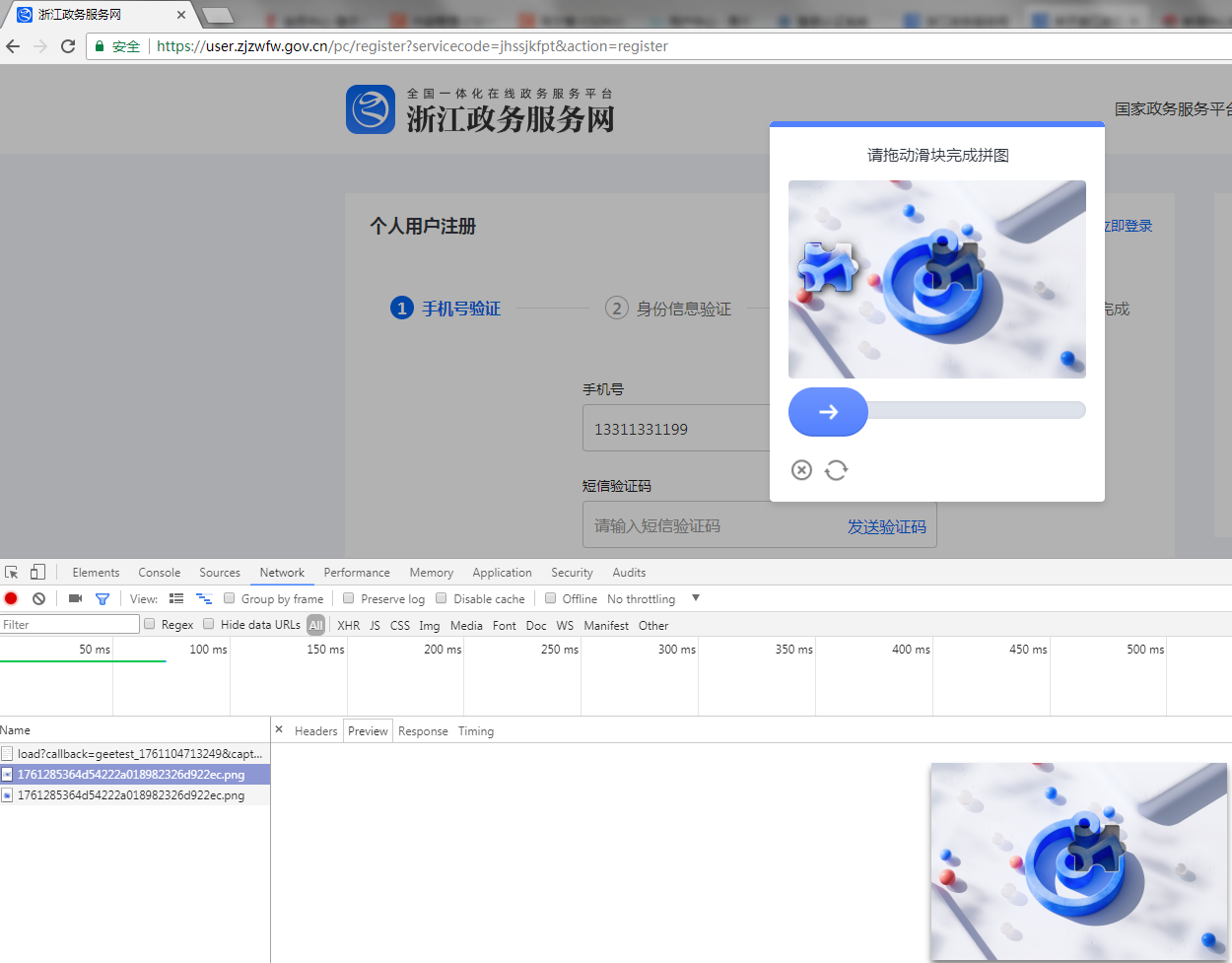Open the Headers tab of the request
The height and width of the screenshot is (963, 1232).
(x=317, y=730)
